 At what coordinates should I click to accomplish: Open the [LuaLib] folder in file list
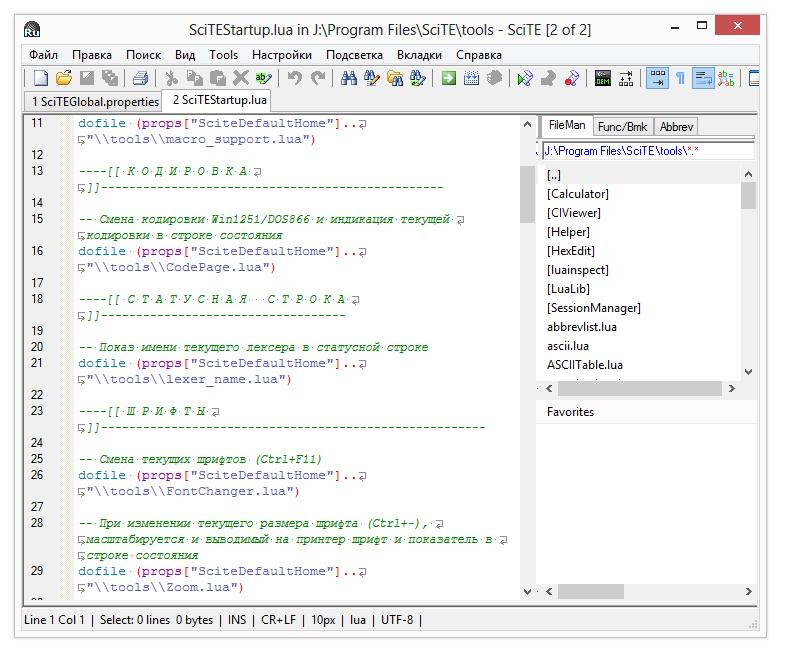click(569, 289)
